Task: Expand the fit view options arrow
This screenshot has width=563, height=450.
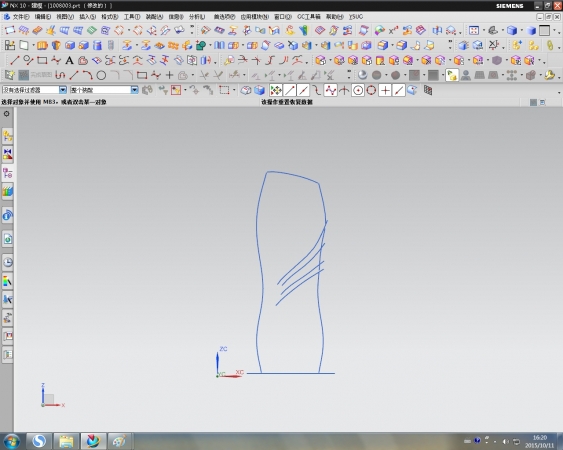Action: point(484,31)
